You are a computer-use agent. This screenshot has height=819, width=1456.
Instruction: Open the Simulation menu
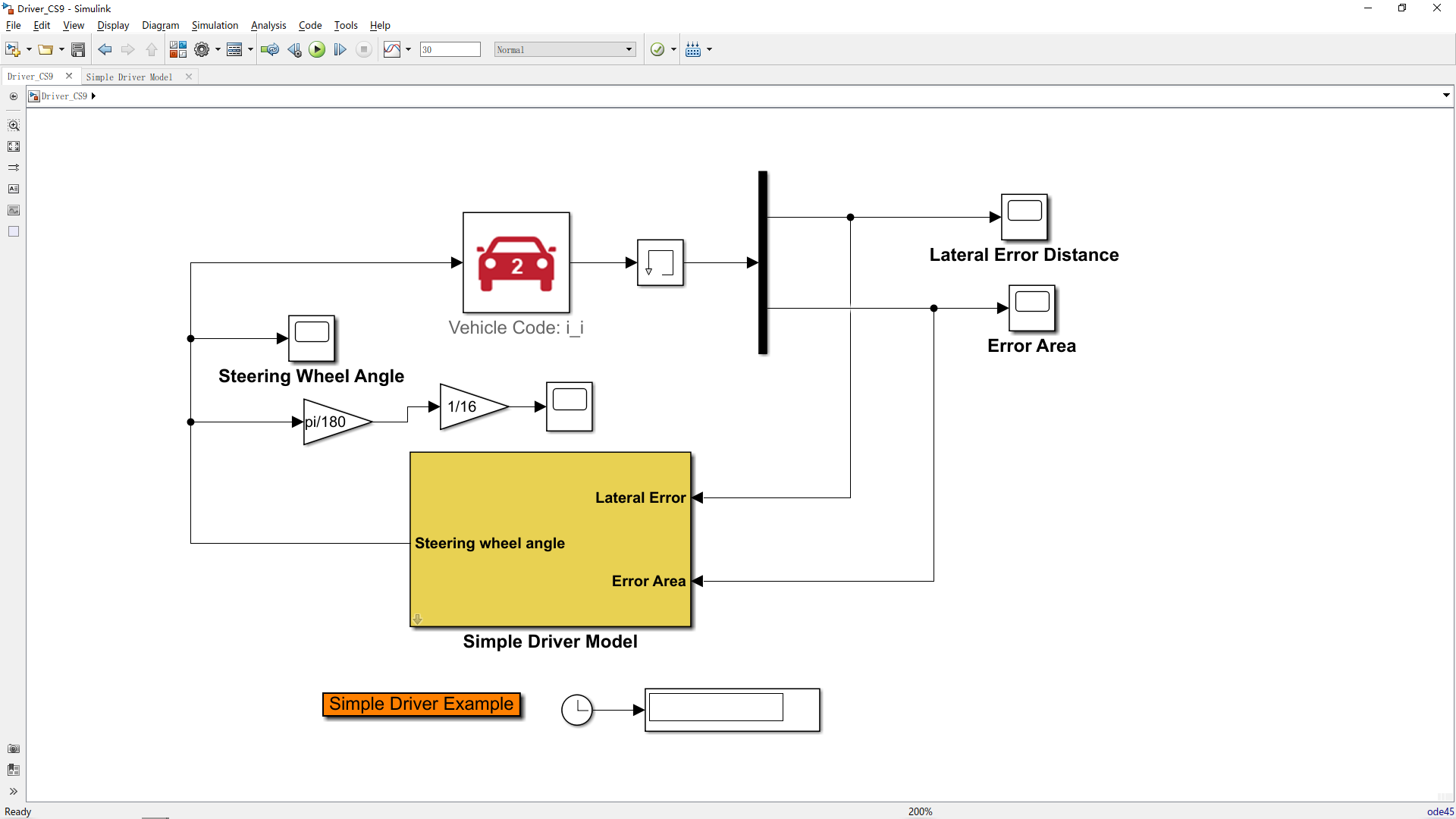pyautogui.click(x=215, y=25)
